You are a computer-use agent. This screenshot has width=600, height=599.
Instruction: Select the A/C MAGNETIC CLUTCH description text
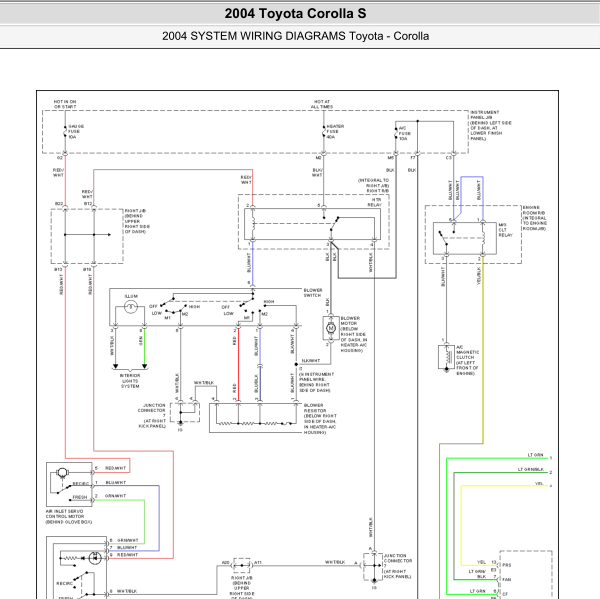coord(467,360)
